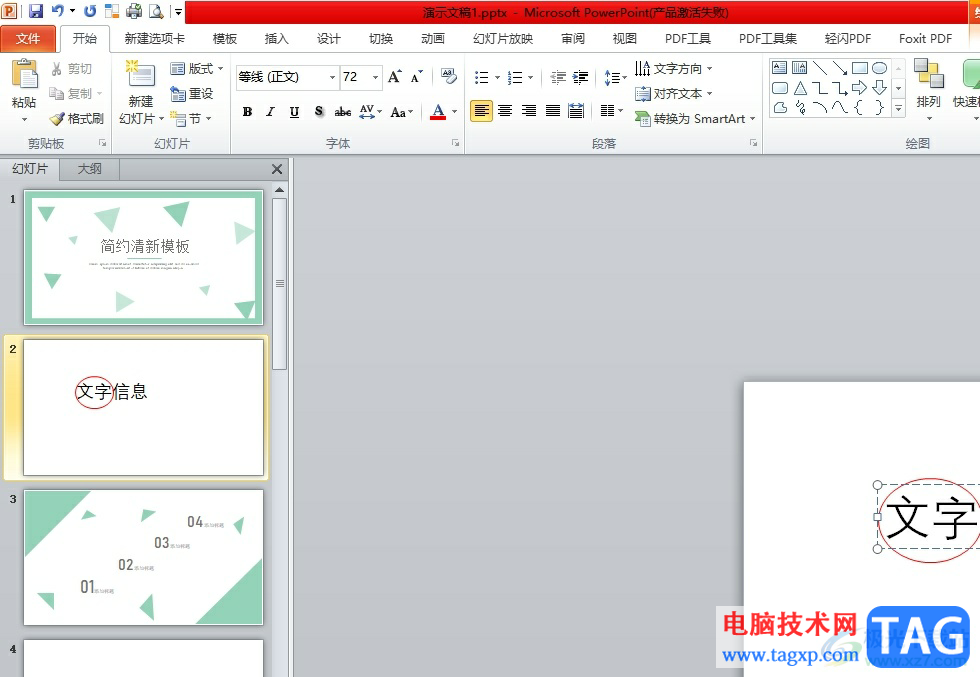Select the triangle shape in gallery

tap(800, 88)
